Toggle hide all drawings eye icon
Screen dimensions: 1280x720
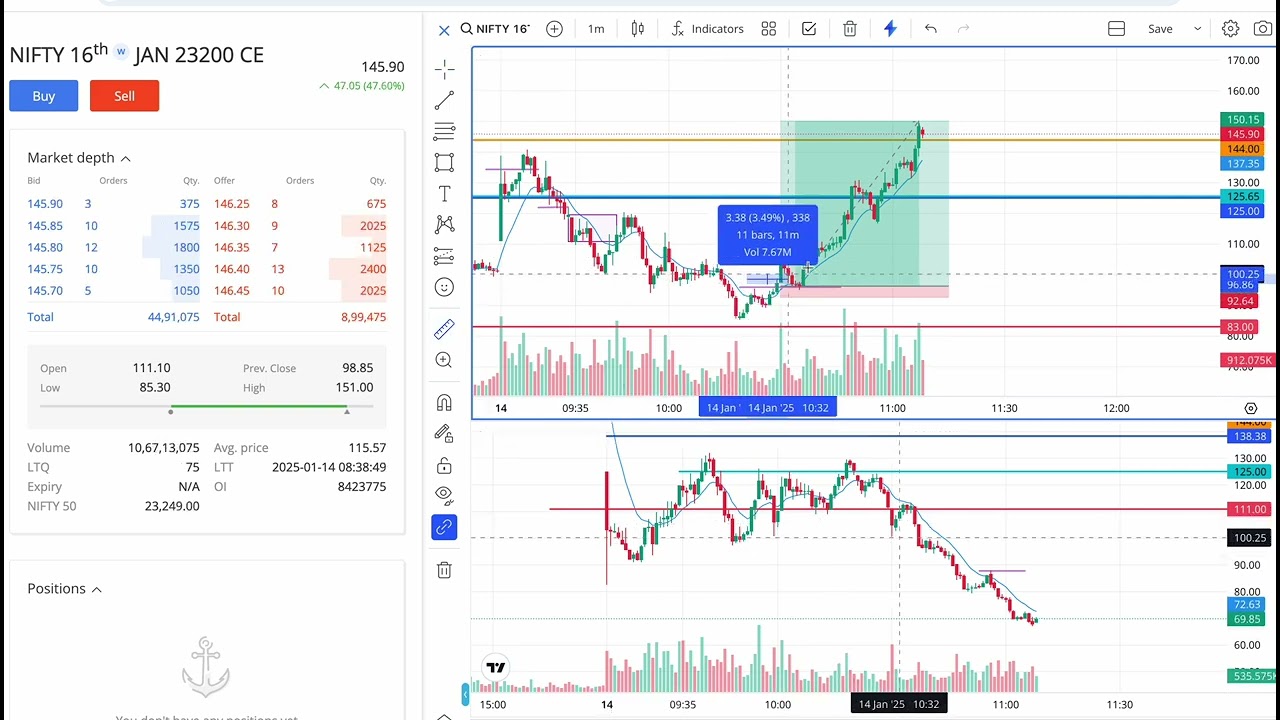pos(445,494)
